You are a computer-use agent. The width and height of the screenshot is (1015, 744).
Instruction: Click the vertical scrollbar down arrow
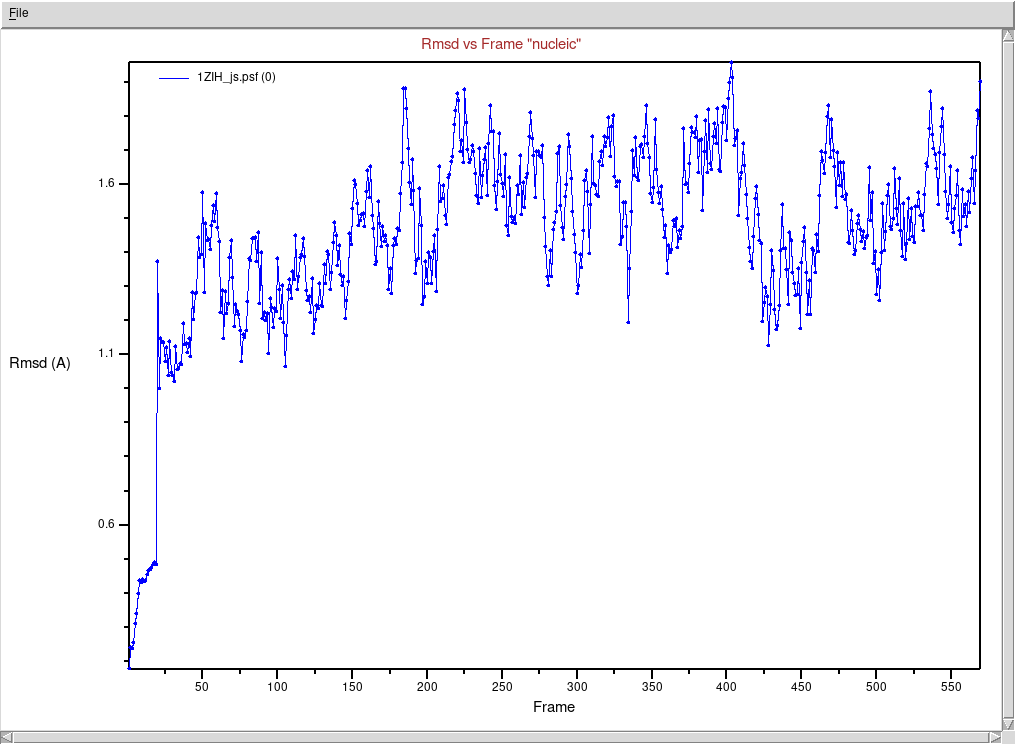point(1008,724)
